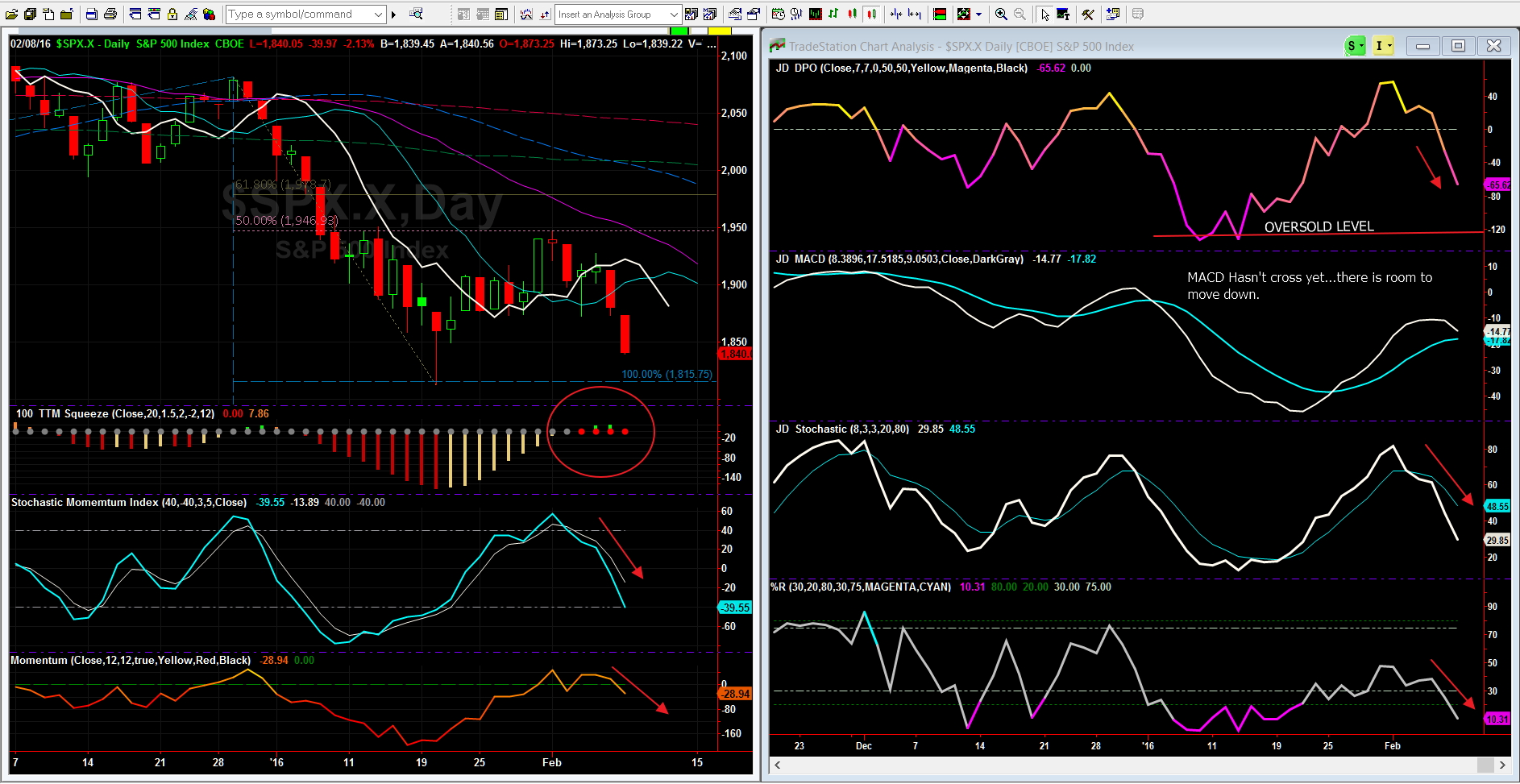The image size is (1520, 784).
Task: Click the go arrow next to command box
Action: [393, 14]
